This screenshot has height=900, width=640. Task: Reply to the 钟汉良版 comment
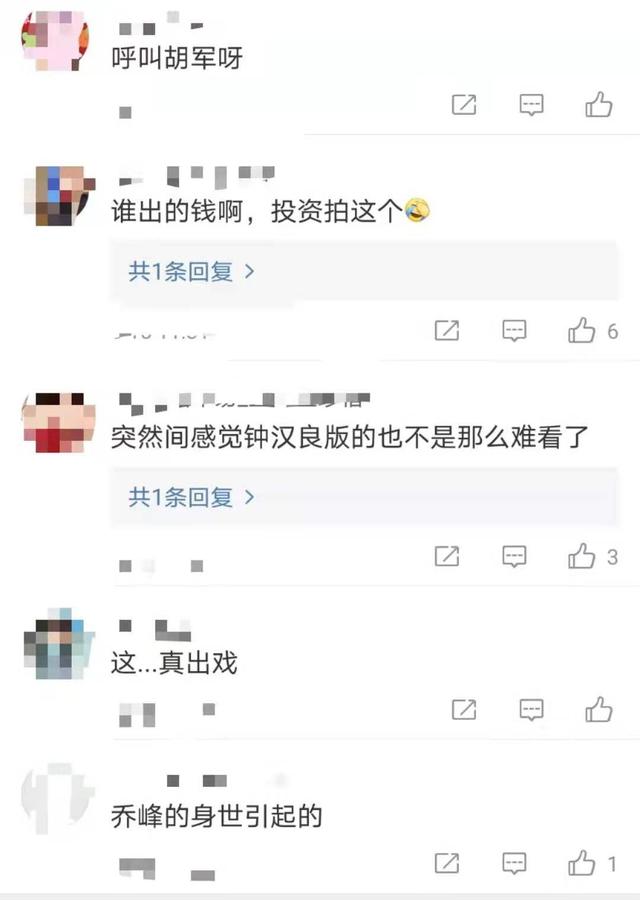click(514, 556)
